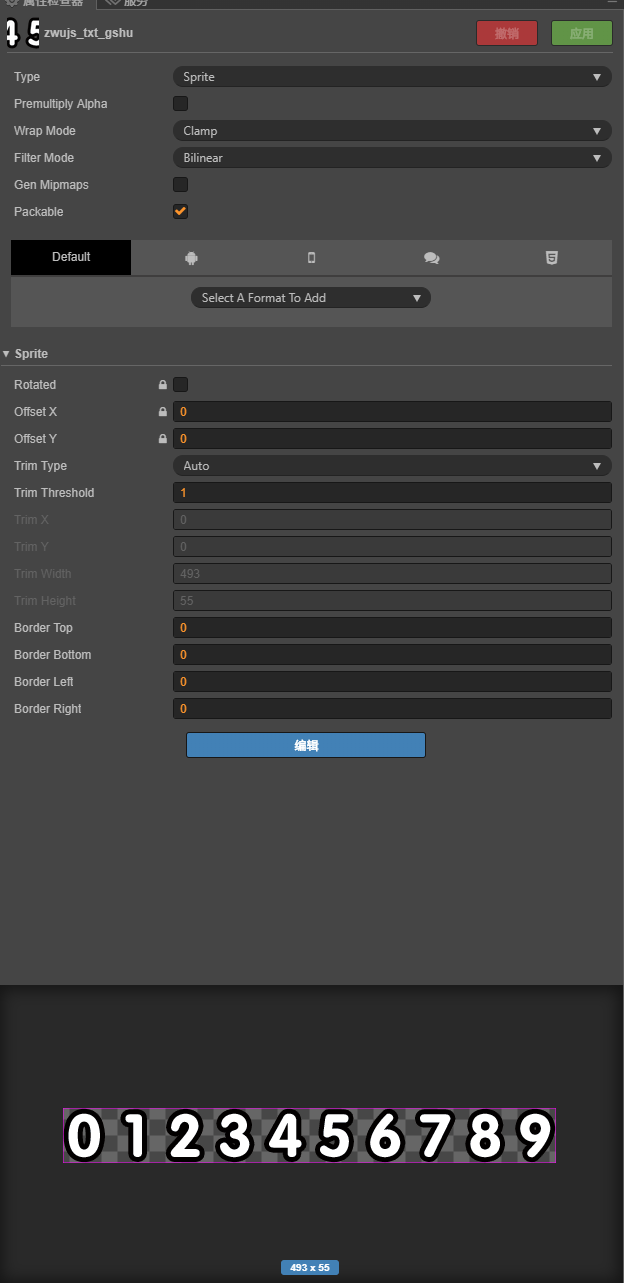This screenshot has height=1283, width=624.
Task: Click the sprite thumbnail icon beside zwujs_txt_gshu
Action: [22, 34]
